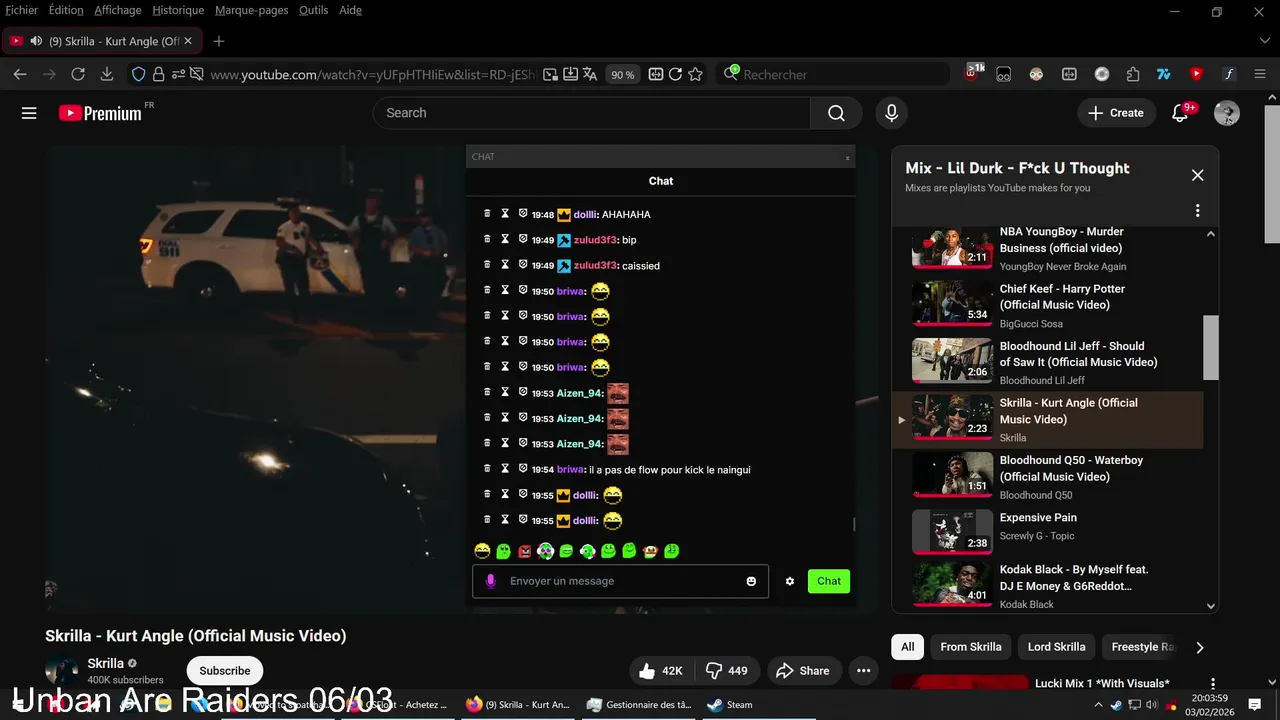Open browser downloads arrow icon
The width and height of the screenshot is (1280, 720).
[x=107, y=74]
